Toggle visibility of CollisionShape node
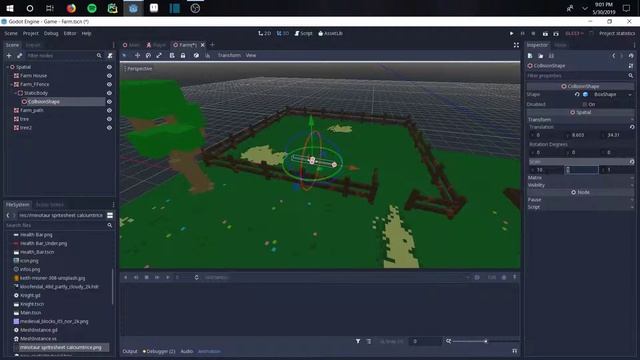 coord(109,102)
